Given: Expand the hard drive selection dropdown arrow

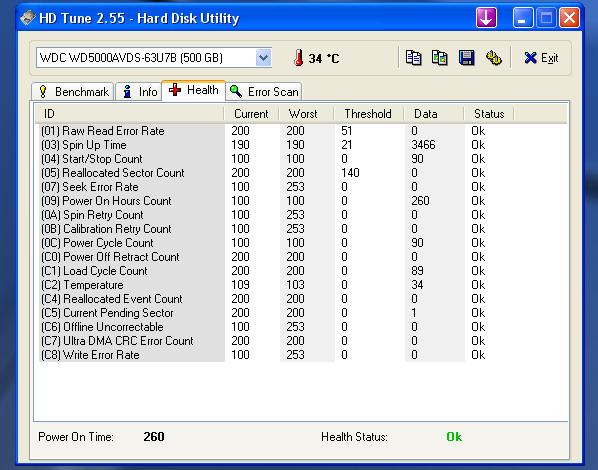Looking at the screenshot, I should coord(263,58).
